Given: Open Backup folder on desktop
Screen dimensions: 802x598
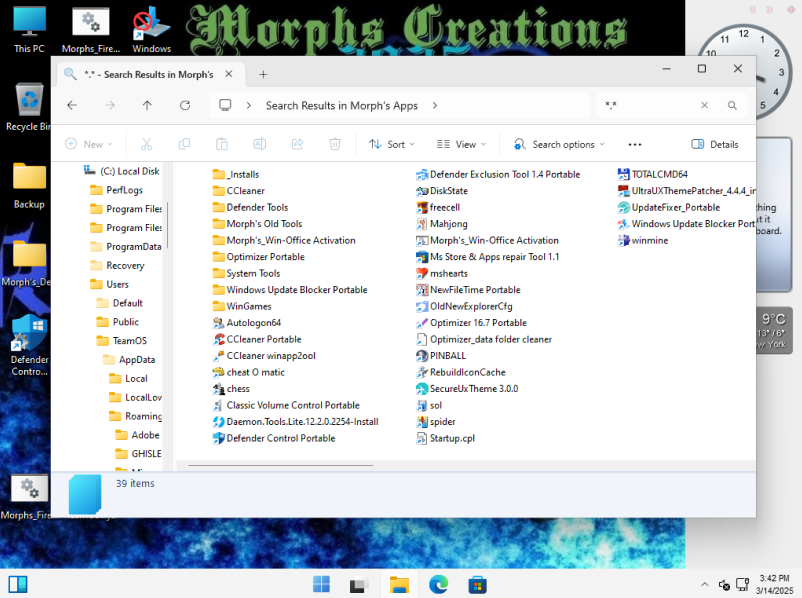Looking at the screenshot, I should [29, 186].
